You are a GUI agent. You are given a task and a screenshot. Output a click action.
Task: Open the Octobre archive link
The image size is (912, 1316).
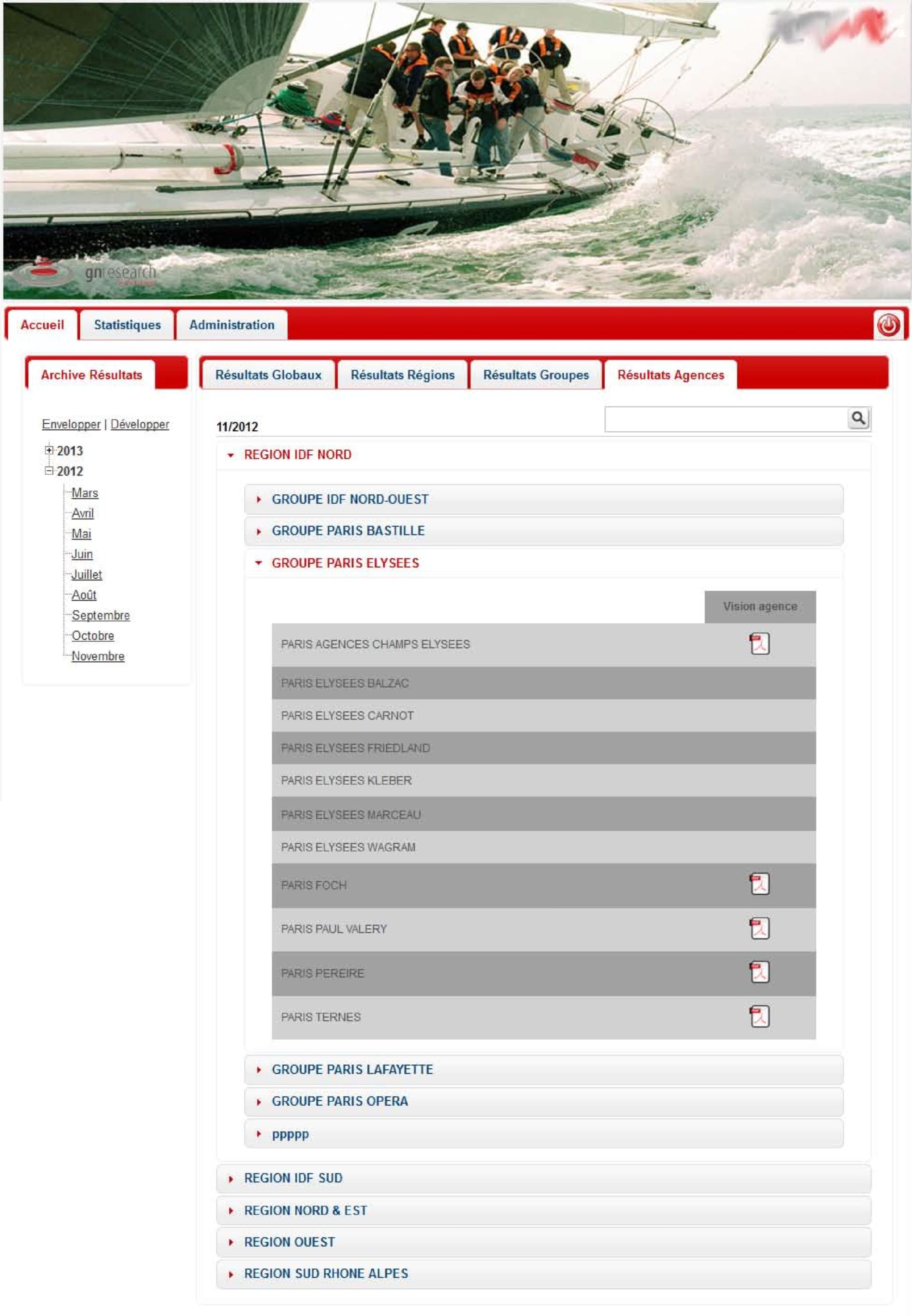(92, 636)
